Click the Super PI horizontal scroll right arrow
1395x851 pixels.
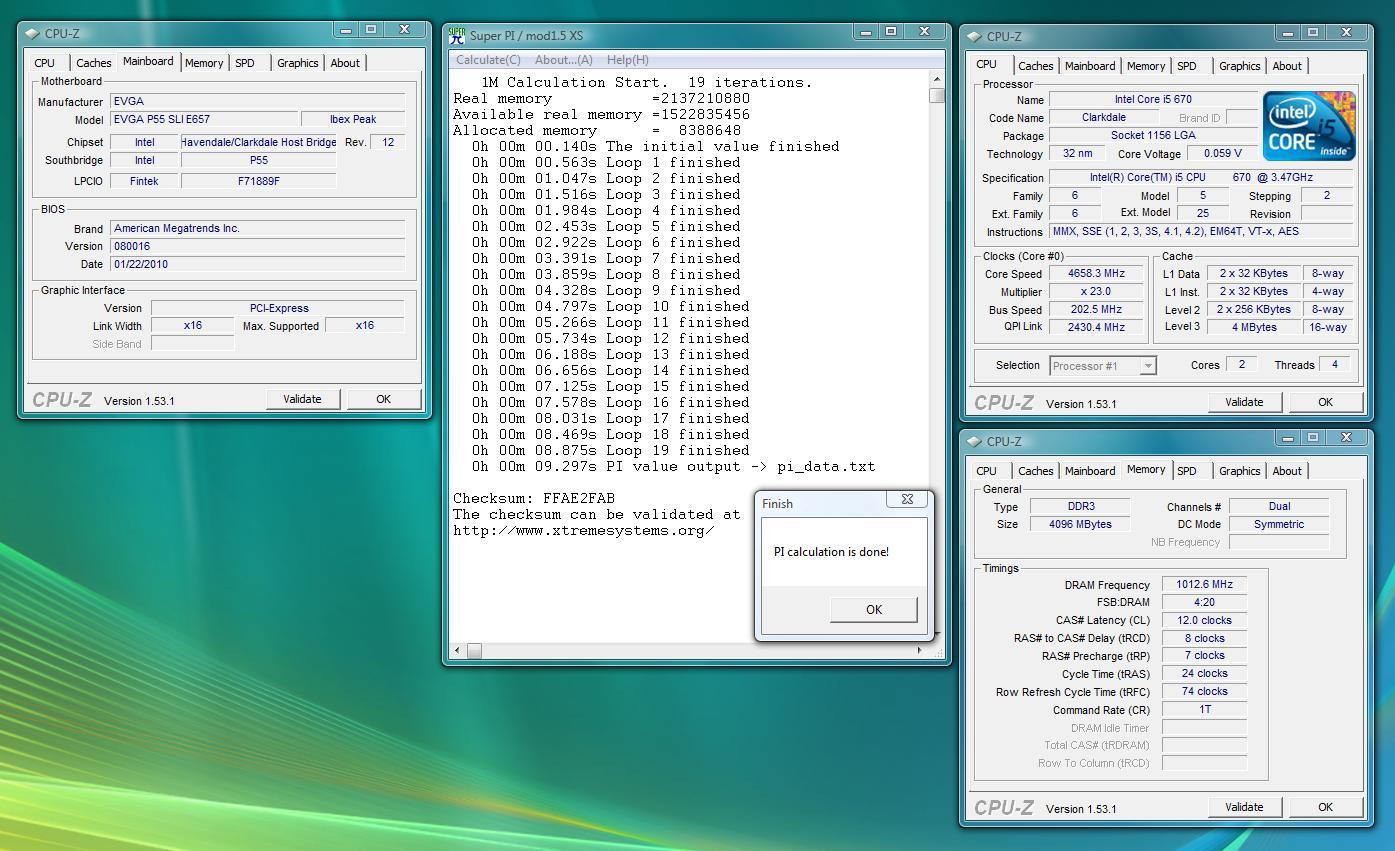(920, 651)
